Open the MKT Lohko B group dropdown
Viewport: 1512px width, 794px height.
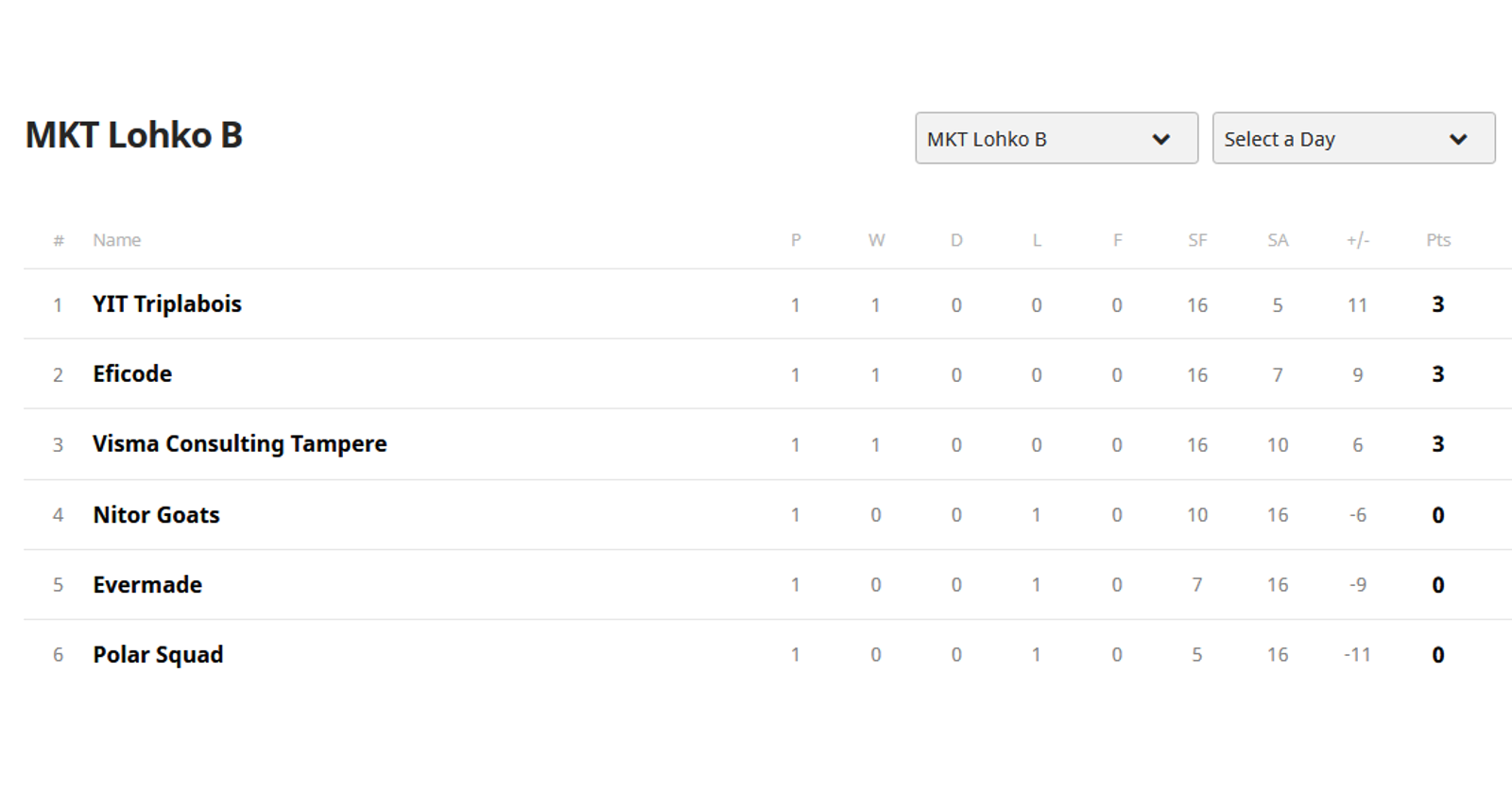(x=1056, y=138)
